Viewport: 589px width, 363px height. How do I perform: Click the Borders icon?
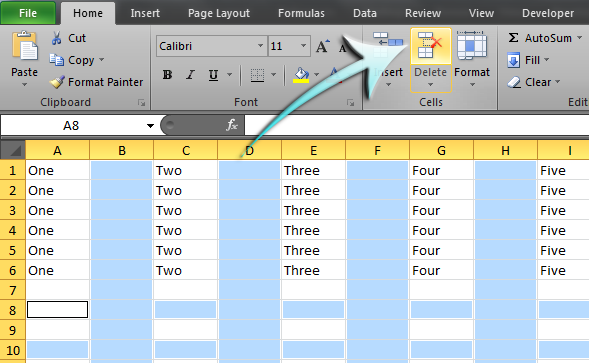(x=257, y=75)
